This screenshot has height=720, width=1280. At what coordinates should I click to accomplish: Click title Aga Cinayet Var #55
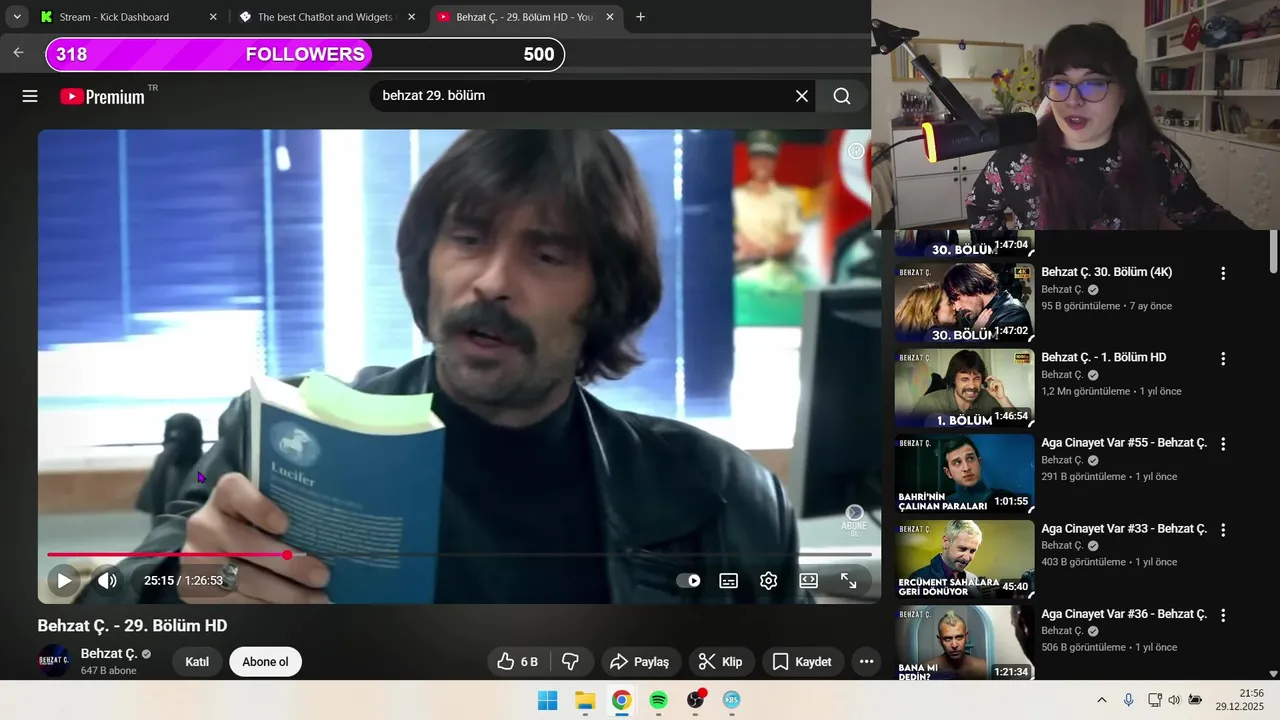tap(1124, 443)
